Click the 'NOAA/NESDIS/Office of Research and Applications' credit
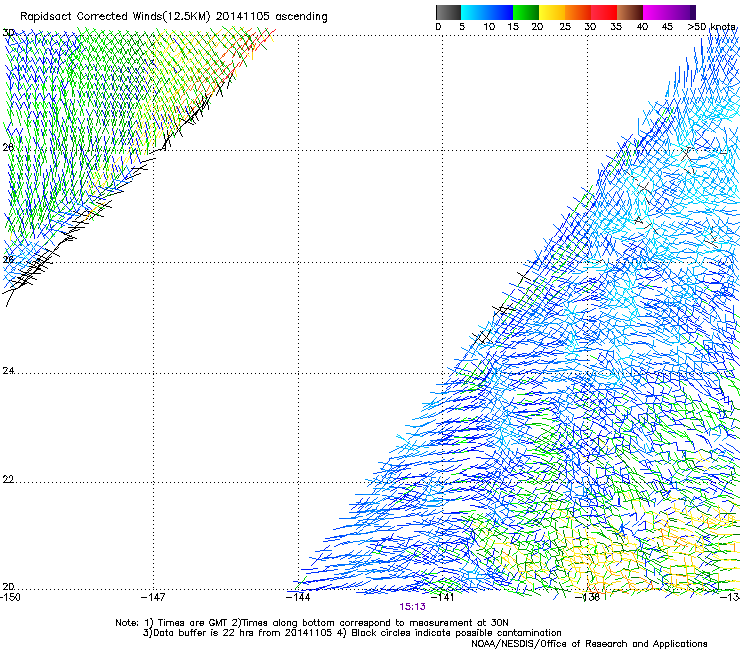This screenshot has height=650, width=740. tap(589, 644)
